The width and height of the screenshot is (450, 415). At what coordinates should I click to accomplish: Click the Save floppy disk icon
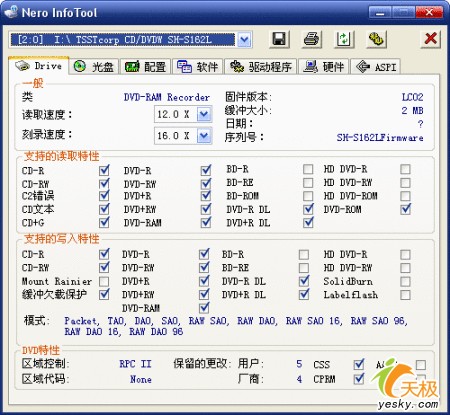(x=279, y=39)
